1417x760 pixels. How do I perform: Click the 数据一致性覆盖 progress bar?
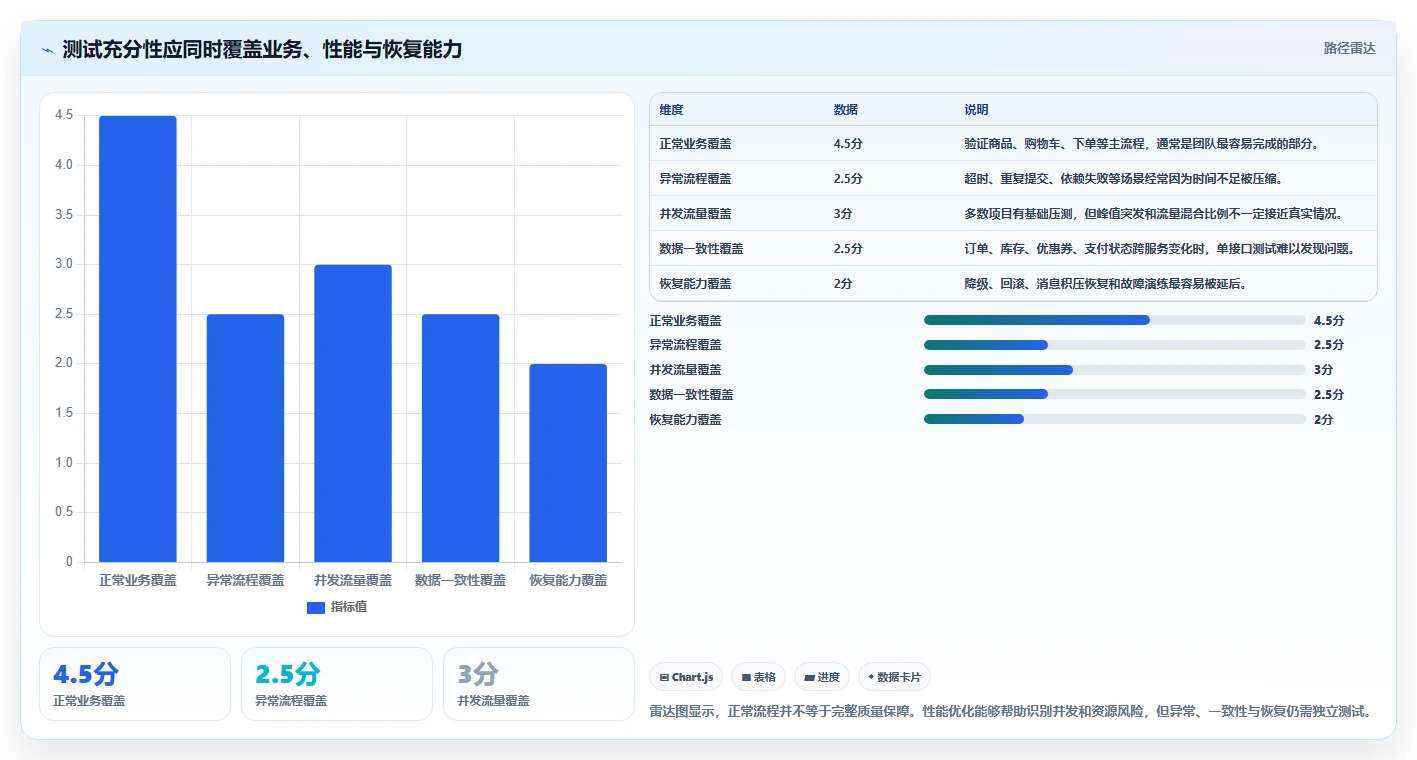point(1115,394)
